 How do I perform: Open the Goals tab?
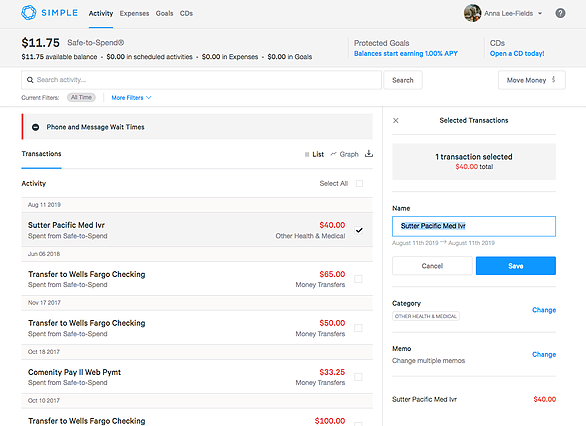164,13
